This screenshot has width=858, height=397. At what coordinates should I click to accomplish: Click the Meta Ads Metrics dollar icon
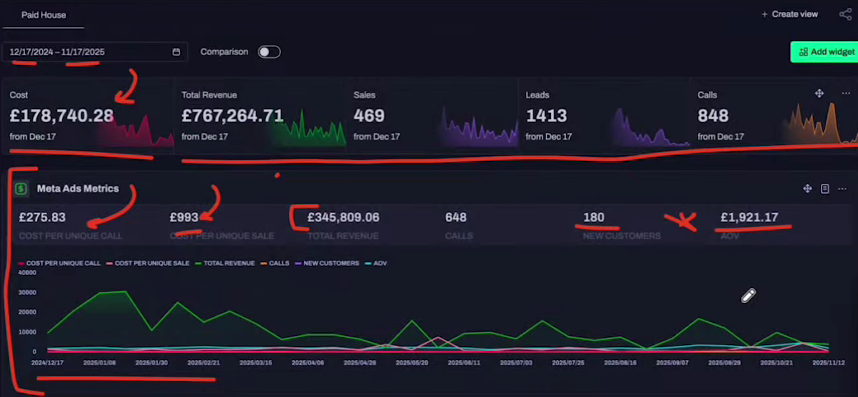tap(21, 189)
